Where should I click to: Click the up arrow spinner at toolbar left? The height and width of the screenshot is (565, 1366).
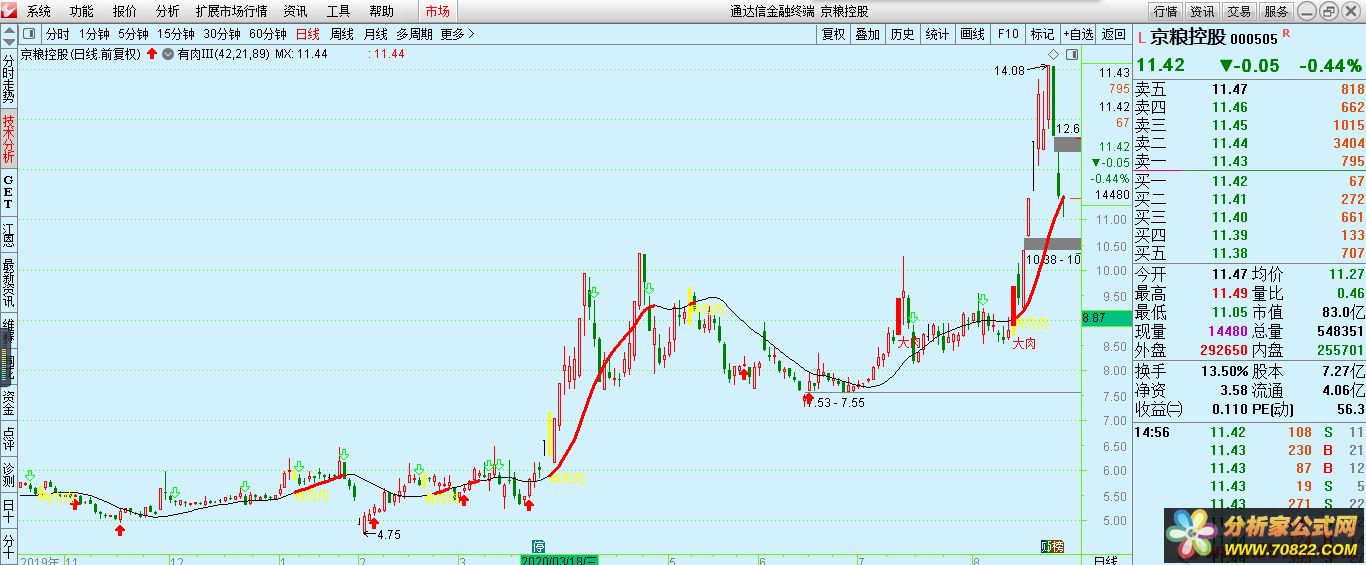pos(10,31)
